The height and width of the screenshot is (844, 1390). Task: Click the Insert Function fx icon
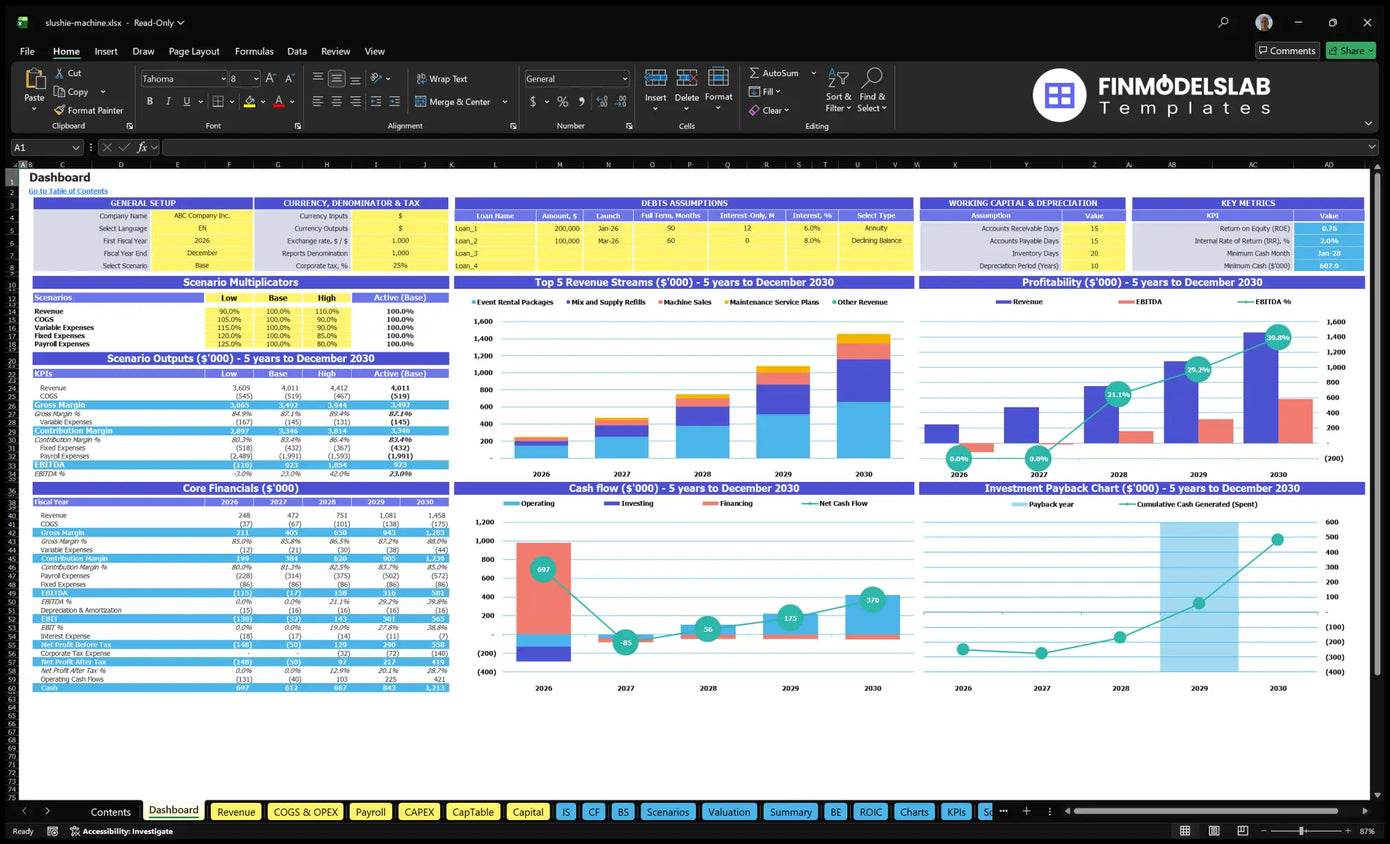(142, 147)
